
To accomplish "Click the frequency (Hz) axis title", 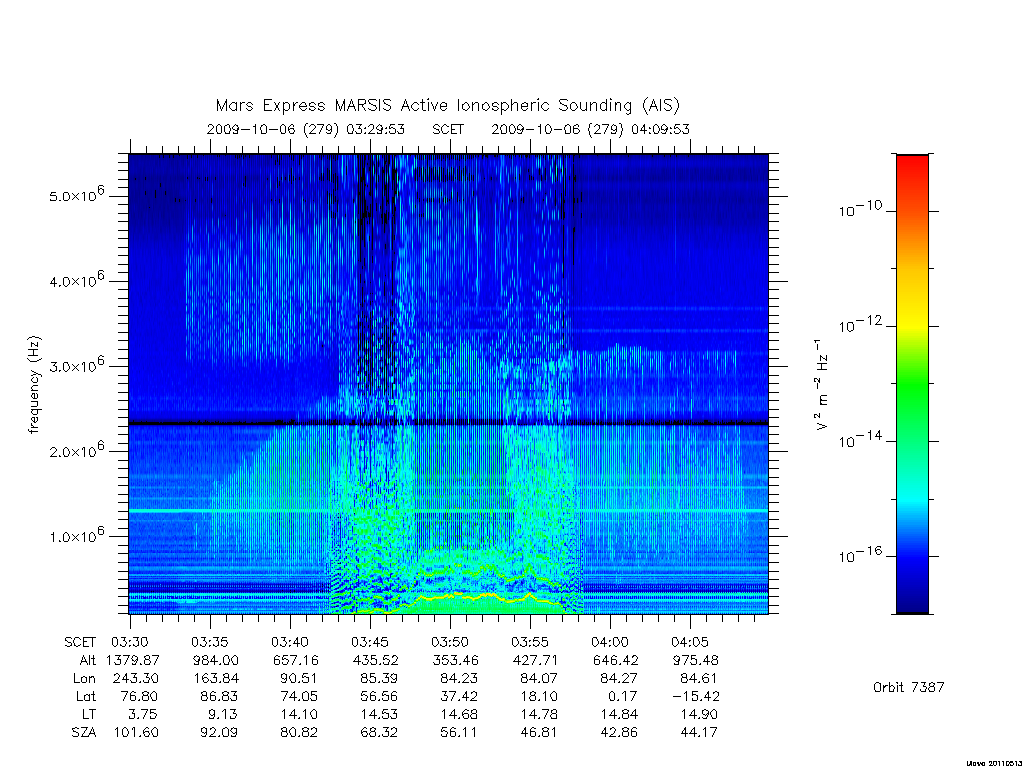I will click(x=34, y=385).
